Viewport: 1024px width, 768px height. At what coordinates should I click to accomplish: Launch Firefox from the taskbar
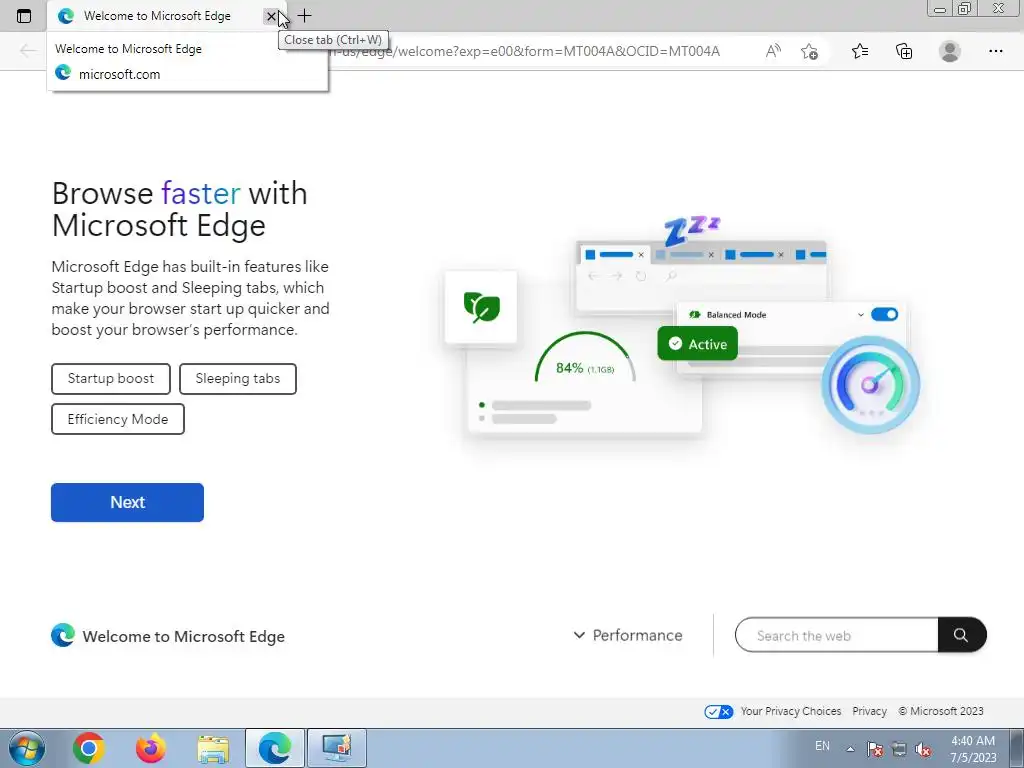[151, 748]
